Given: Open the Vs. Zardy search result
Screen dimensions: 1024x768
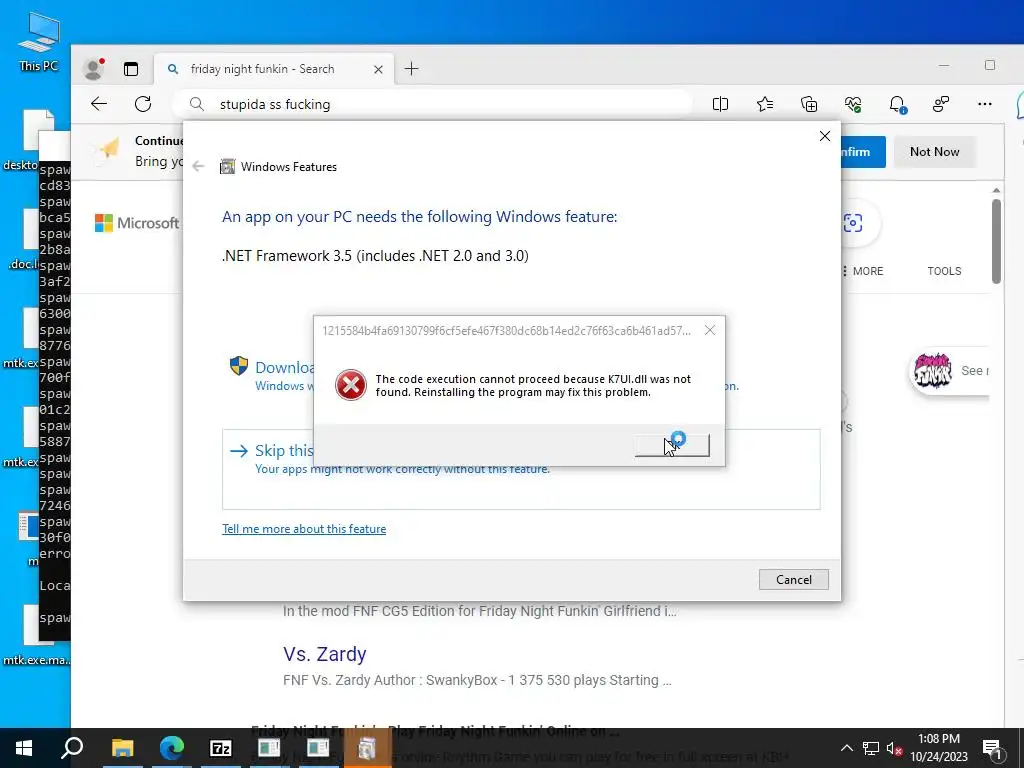Looking at the screenshot, I should coord(325,654).
